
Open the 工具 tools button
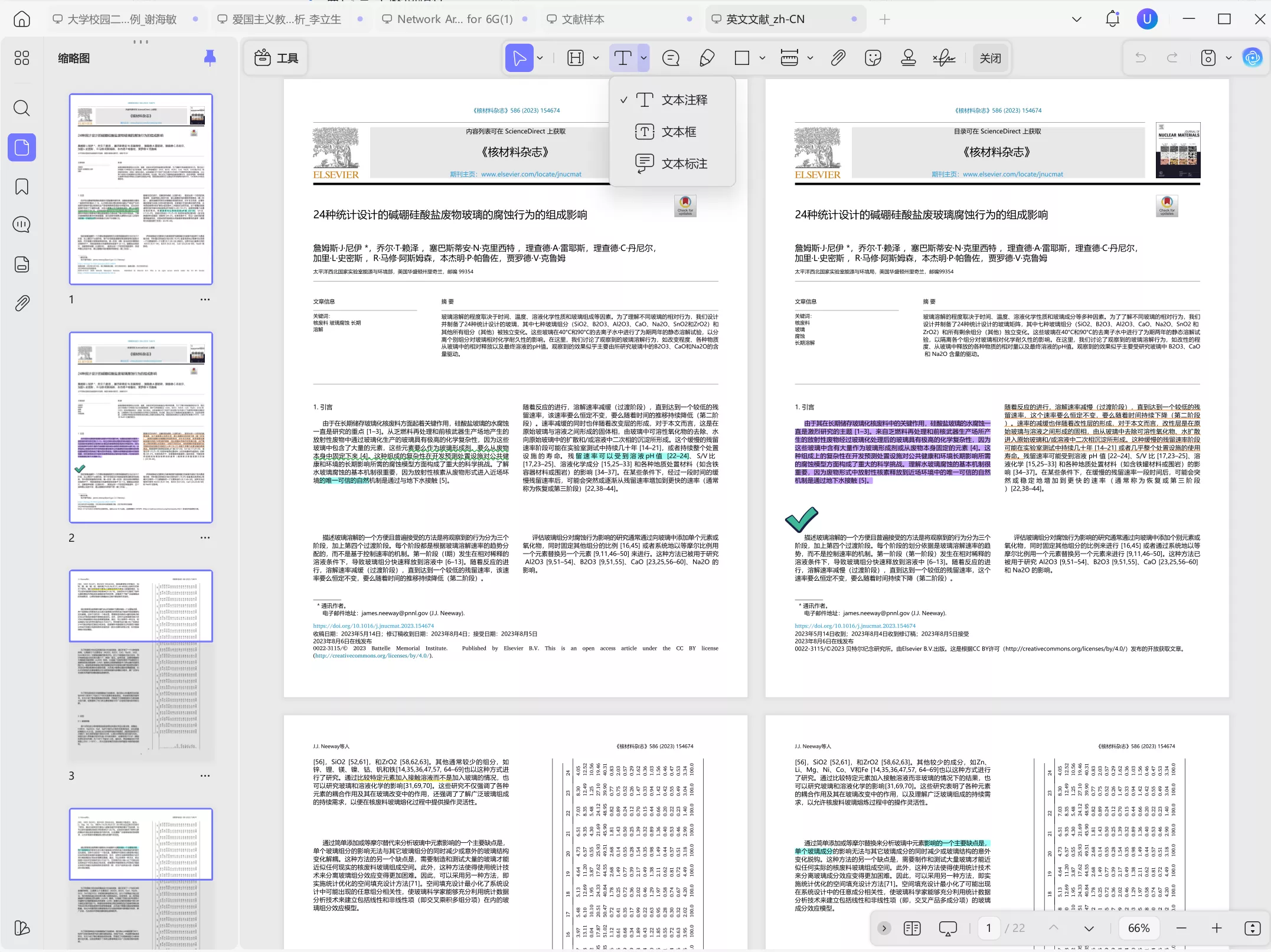click(276, 58)
